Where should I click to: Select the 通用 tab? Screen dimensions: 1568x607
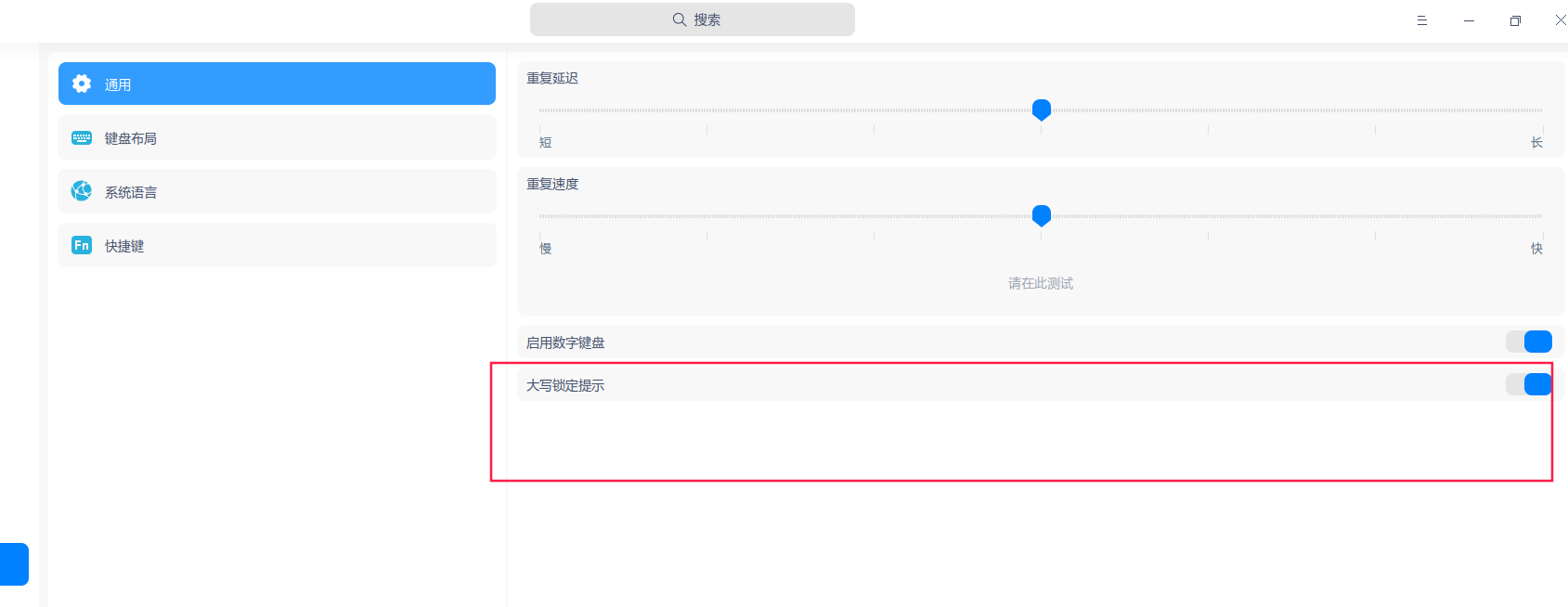tap(277, 84)
